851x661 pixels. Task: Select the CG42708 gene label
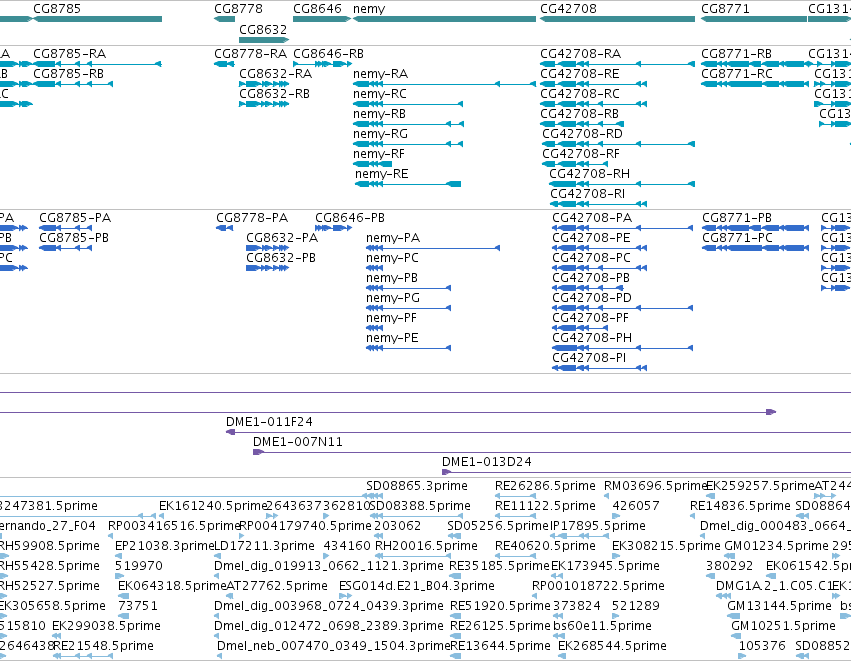568,9
